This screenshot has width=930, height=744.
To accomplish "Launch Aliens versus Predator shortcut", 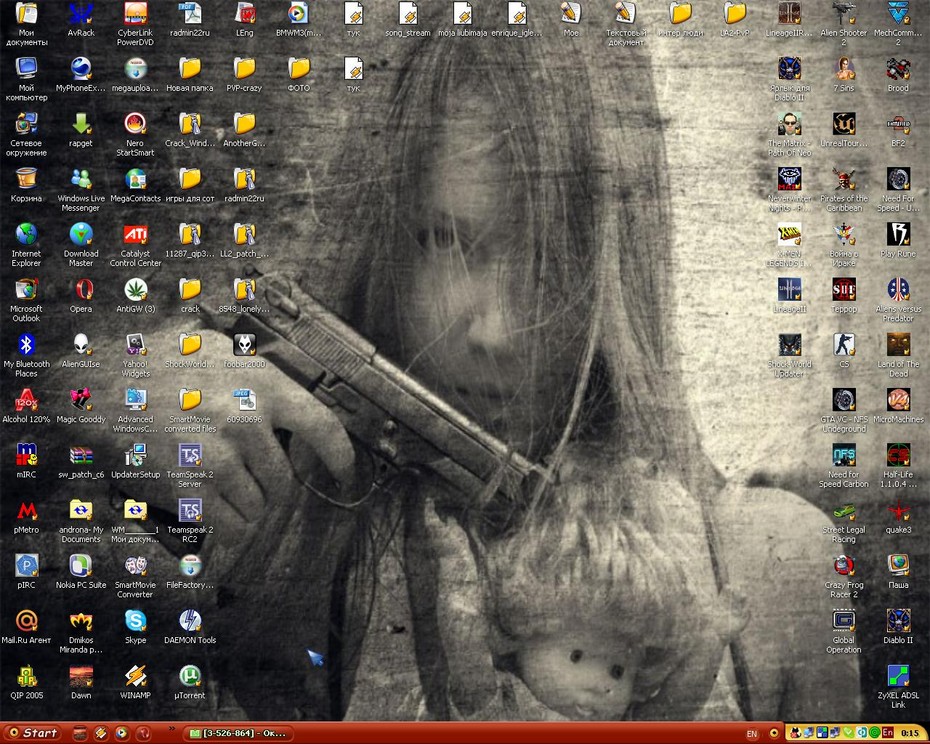I will tap(898, 300).
